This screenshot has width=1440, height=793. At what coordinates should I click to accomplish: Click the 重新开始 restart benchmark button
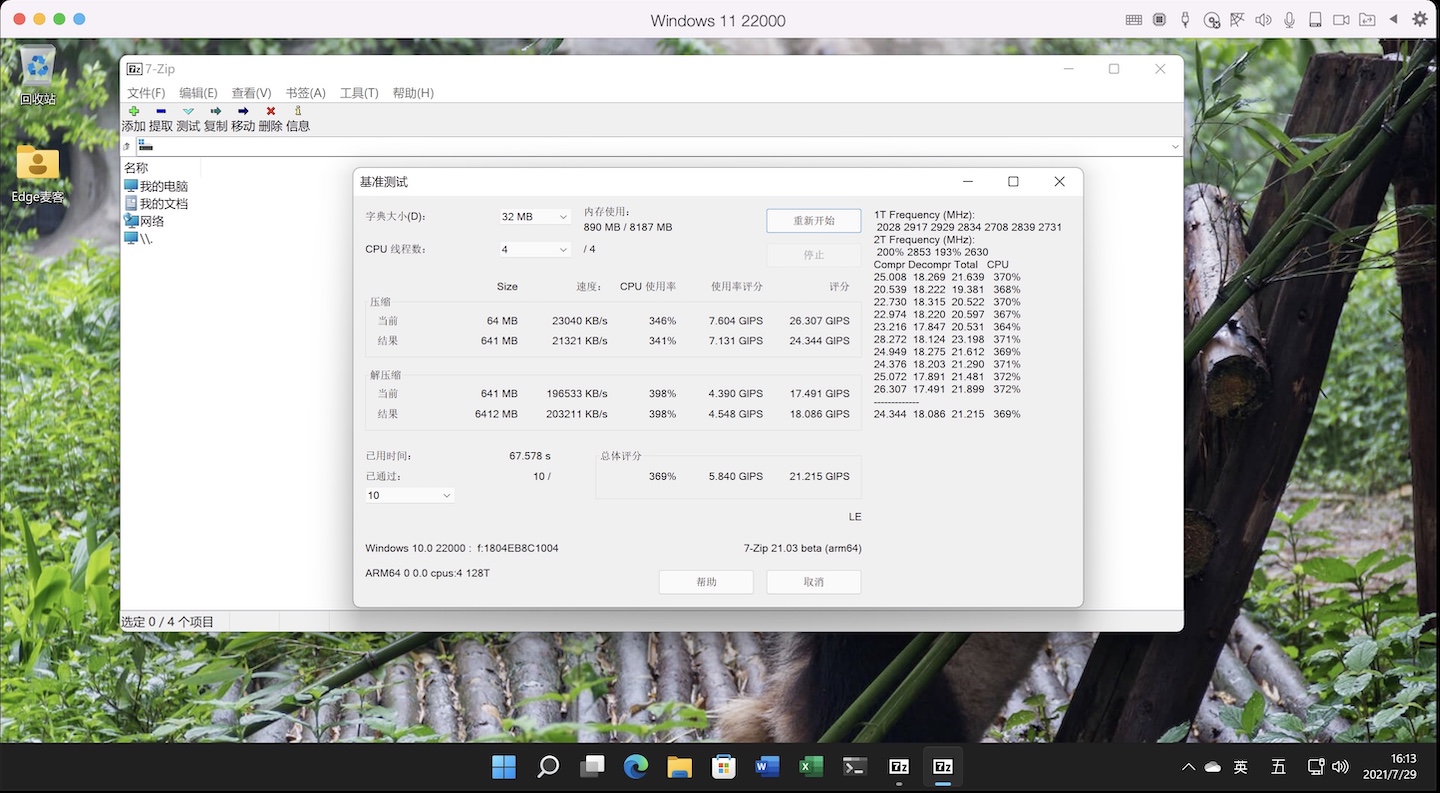tap(813, 220)
